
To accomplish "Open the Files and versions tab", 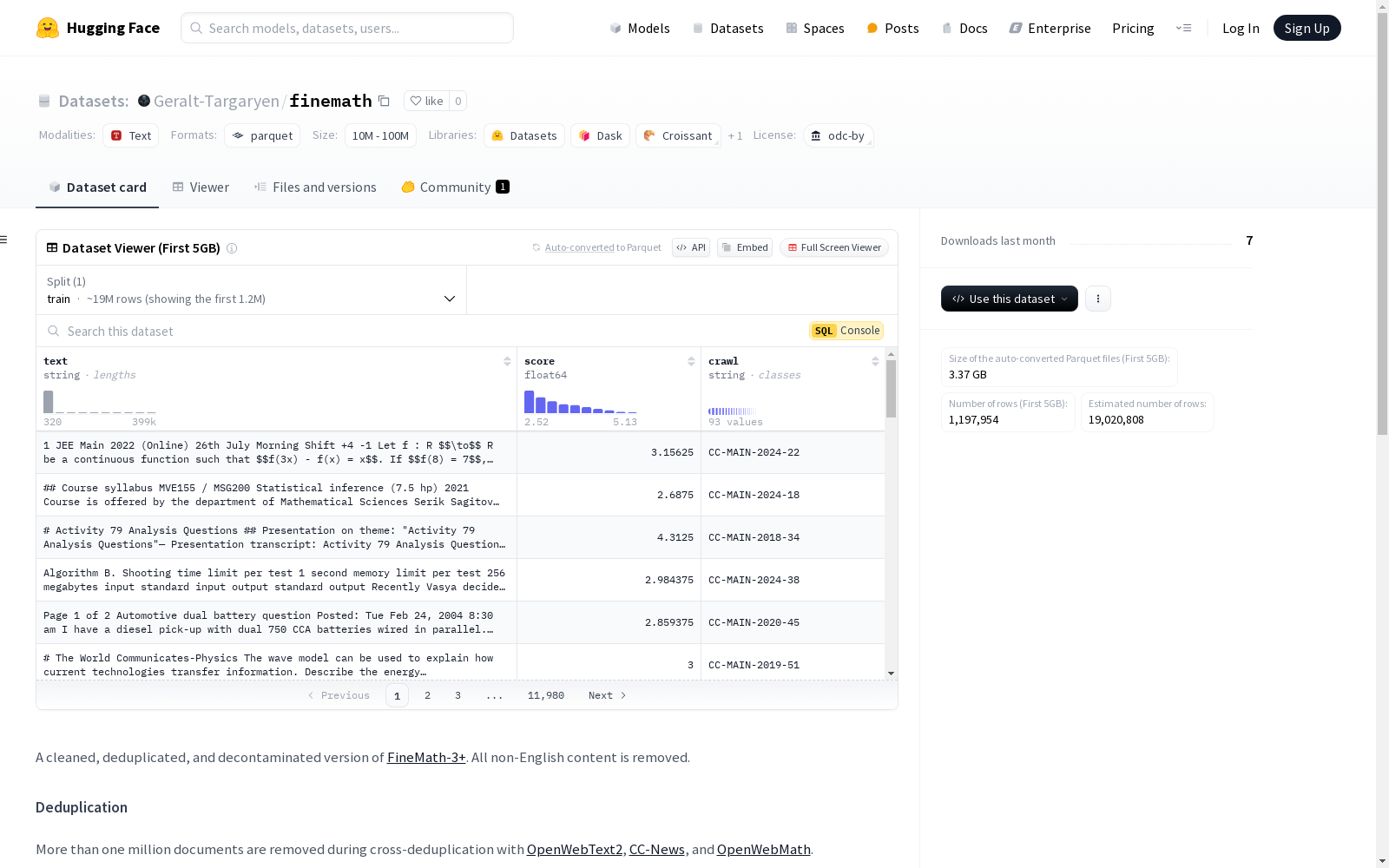I will (315, 187).
